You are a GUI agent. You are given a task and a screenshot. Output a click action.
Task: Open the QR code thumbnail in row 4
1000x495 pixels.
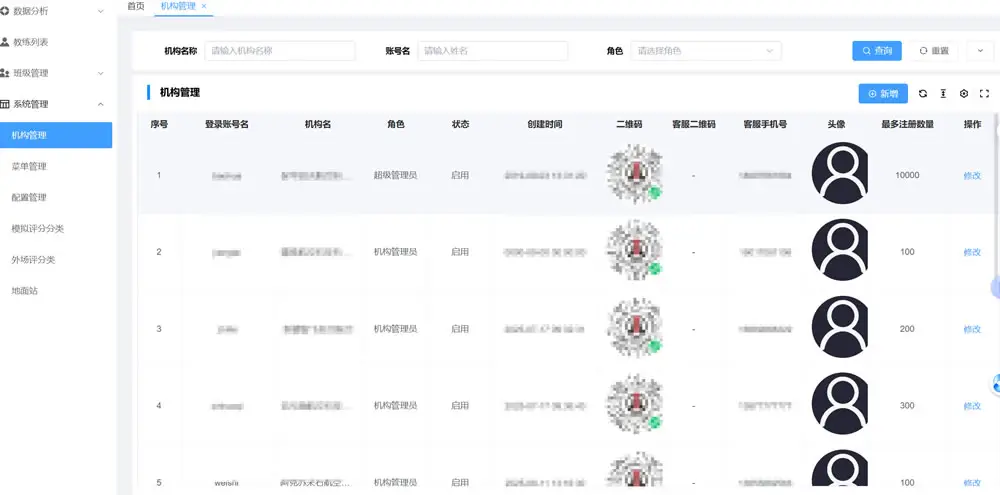pyautogui.click(x=634, y=404)
